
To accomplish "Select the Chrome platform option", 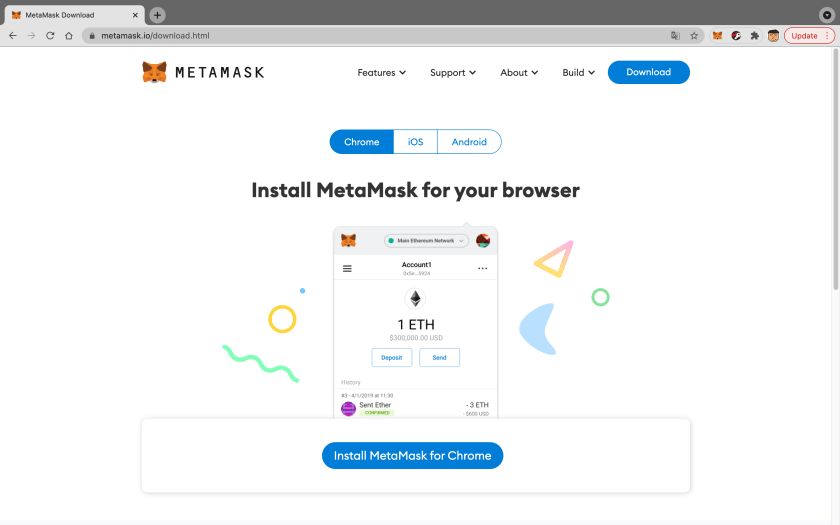I will coord(362,142).
